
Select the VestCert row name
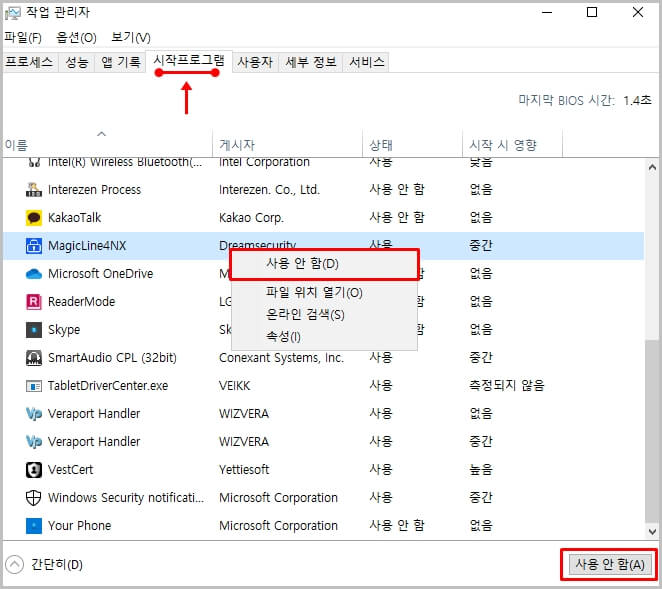(71, 470)
